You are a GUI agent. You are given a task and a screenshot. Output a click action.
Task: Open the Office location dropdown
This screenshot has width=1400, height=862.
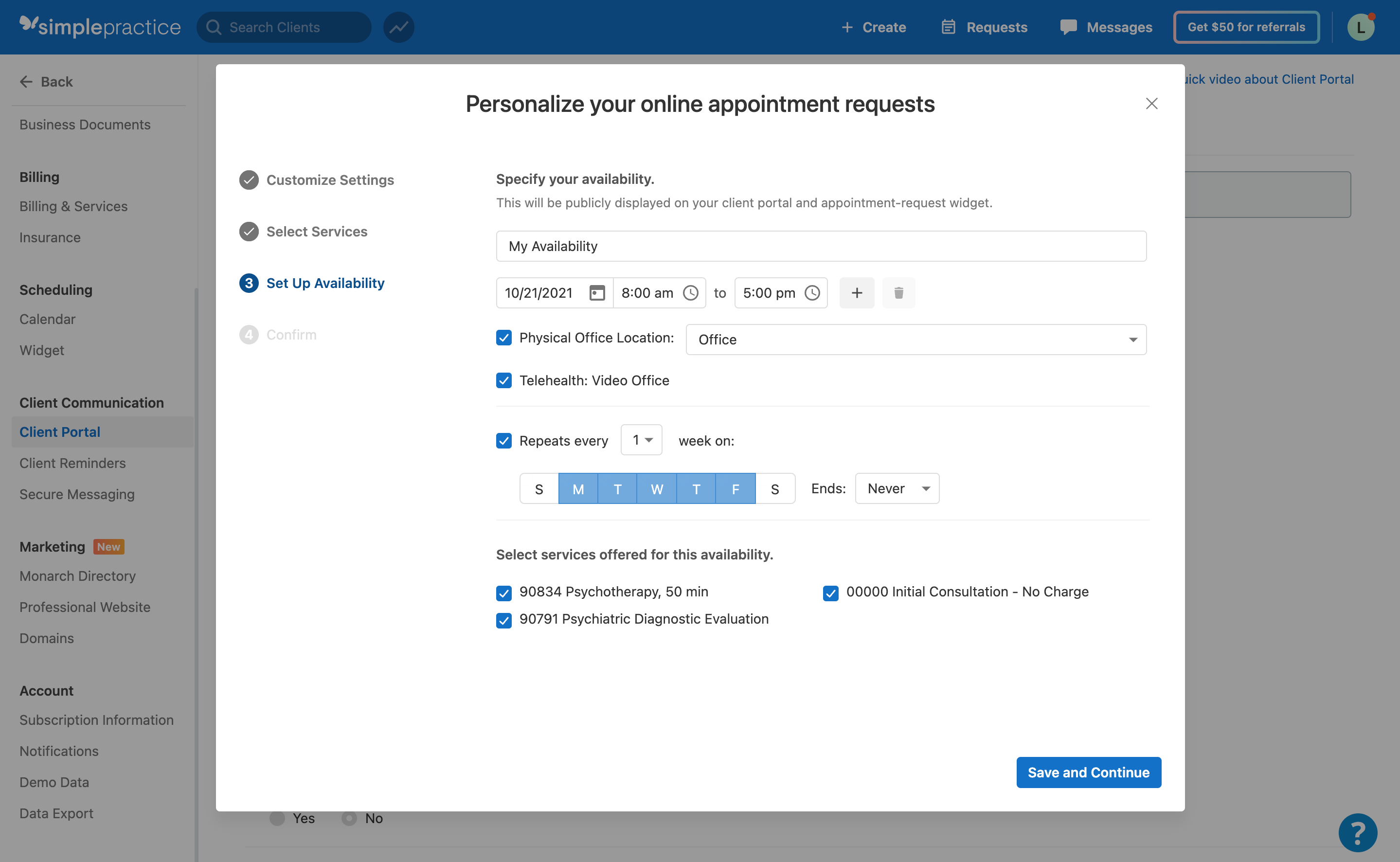click(x=915, y=339)
